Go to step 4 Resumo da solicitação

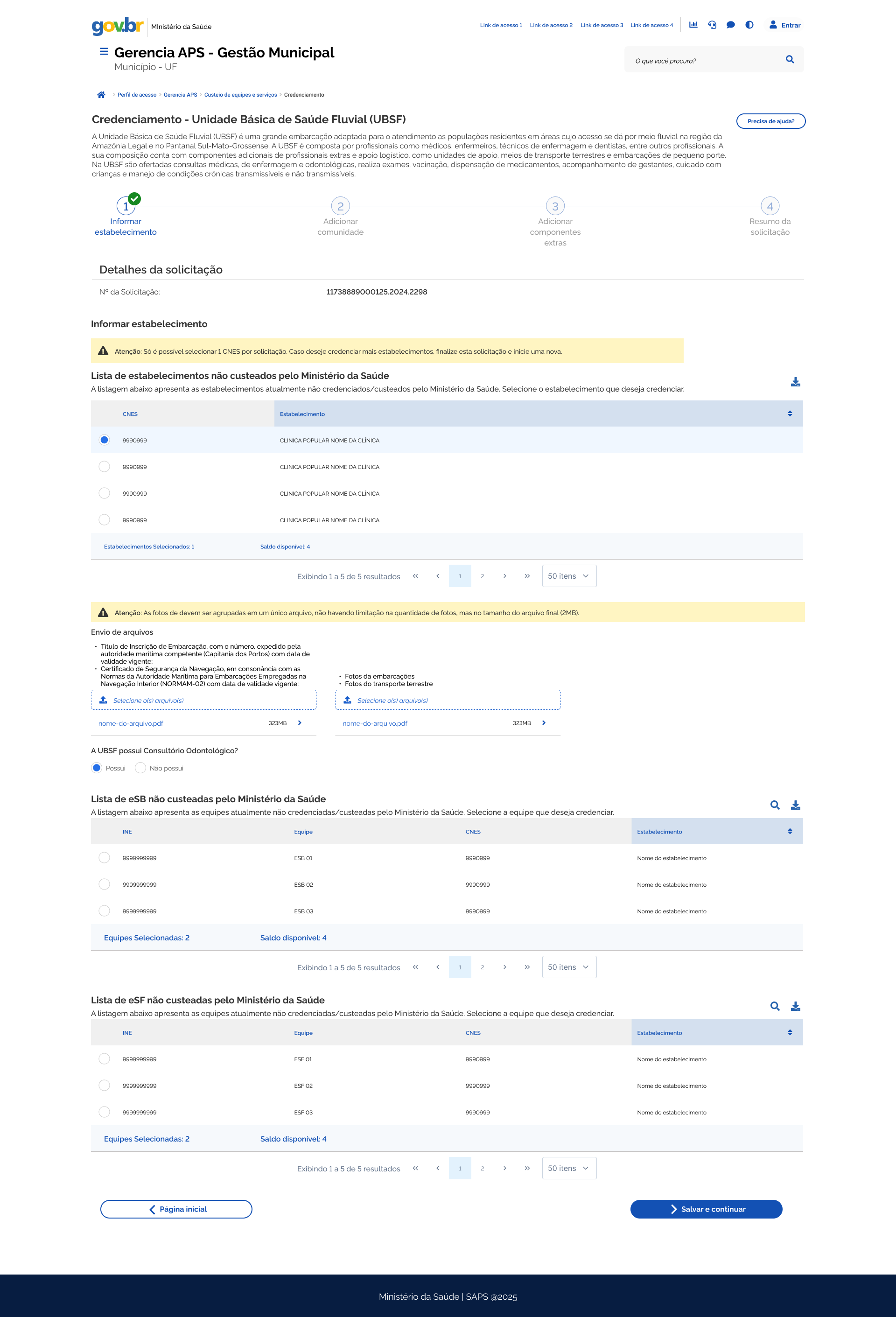click(770, 206)
